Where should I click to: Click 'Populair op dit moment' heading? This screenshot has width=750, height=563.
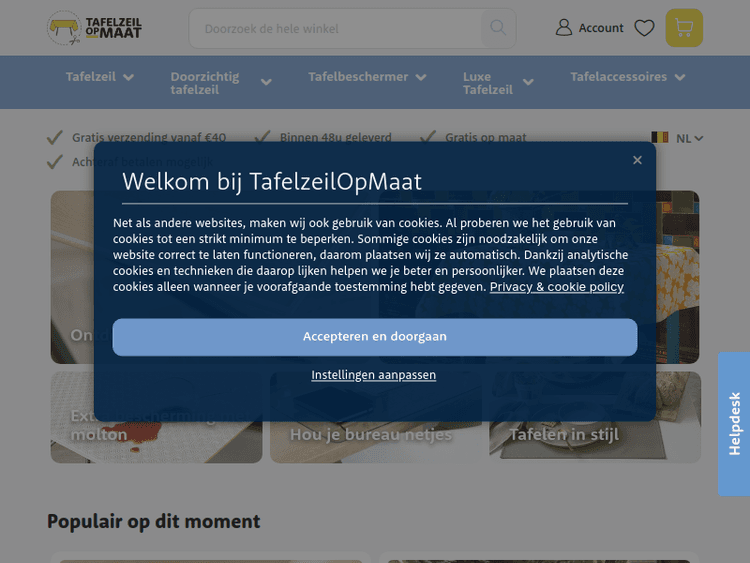[x=154, y=521]
